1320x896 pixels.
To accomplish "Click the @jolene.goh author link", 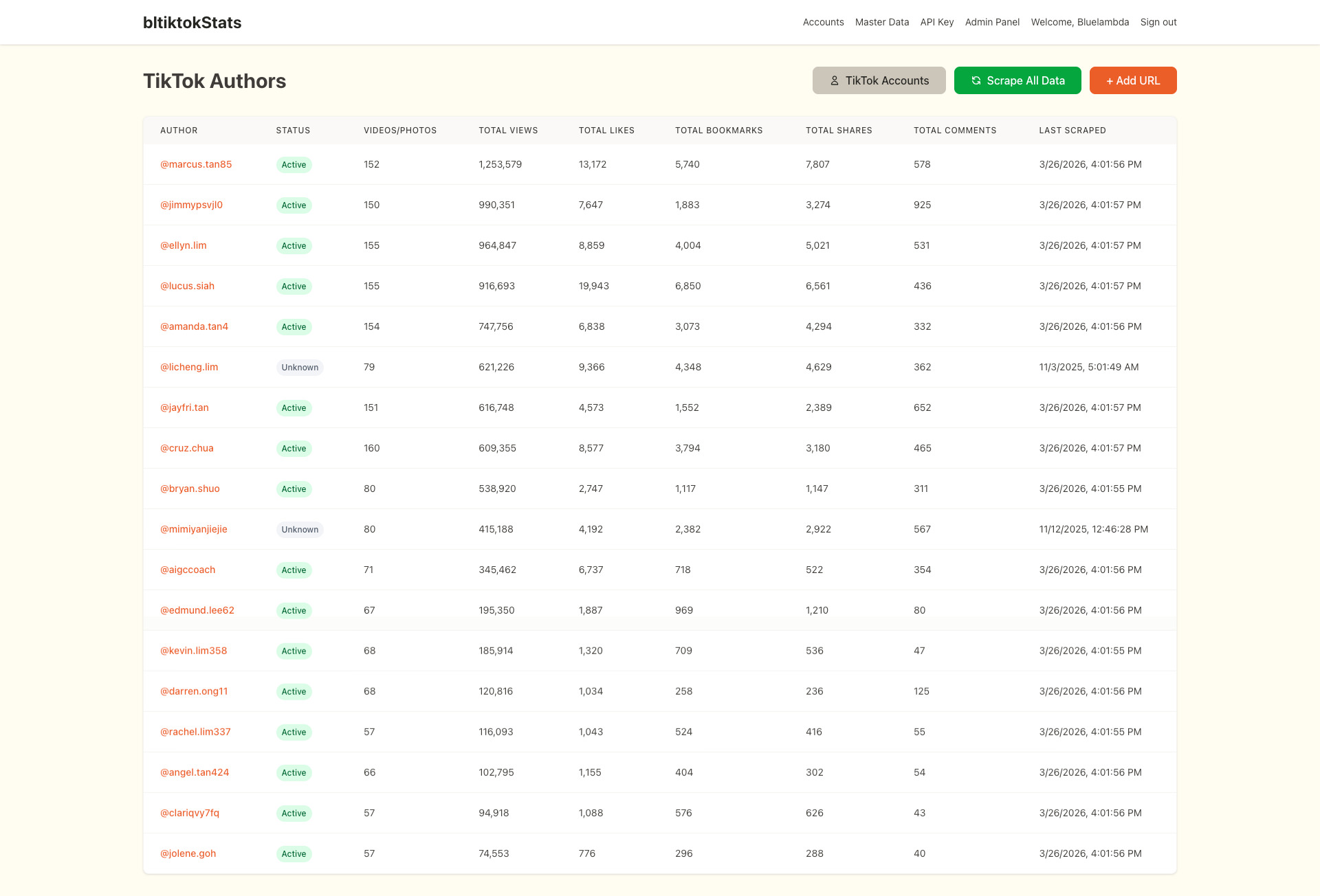I will (188, 853).
